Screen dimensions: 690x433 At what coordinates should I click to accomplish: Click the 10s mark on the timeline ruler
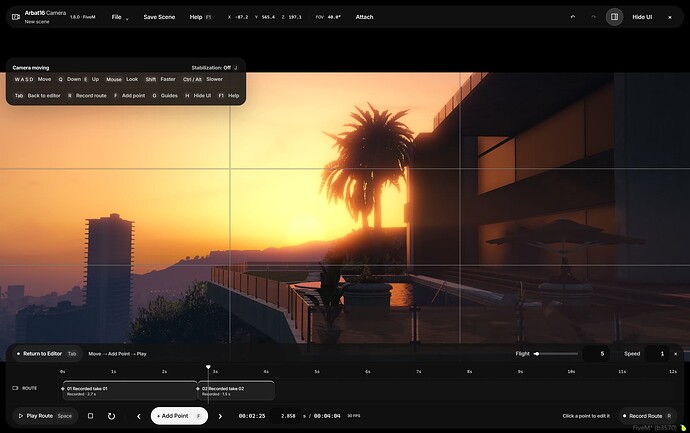pos(571,372)
